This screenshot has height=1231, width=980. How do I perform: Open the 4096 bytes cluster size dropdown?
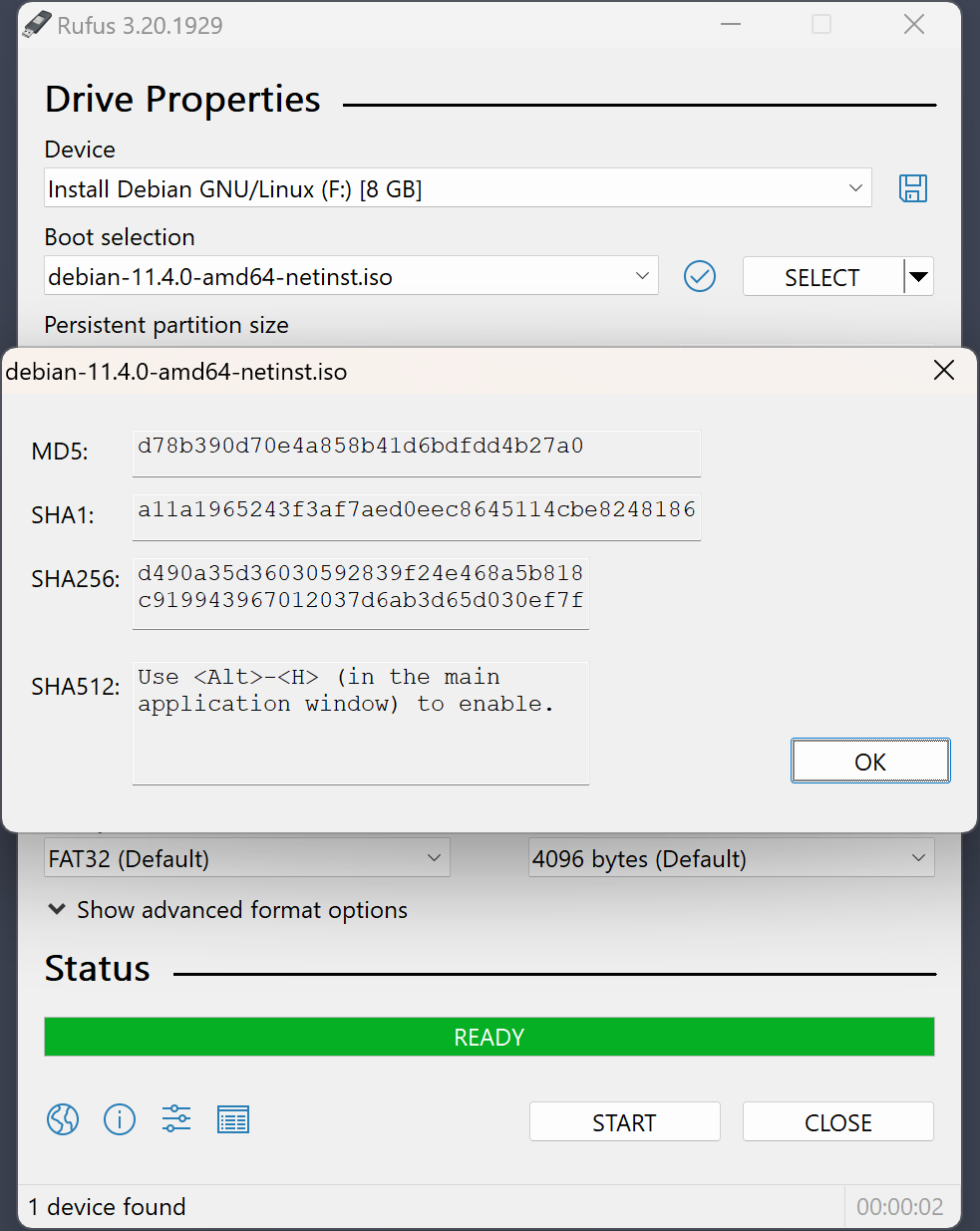pos(731,857)
